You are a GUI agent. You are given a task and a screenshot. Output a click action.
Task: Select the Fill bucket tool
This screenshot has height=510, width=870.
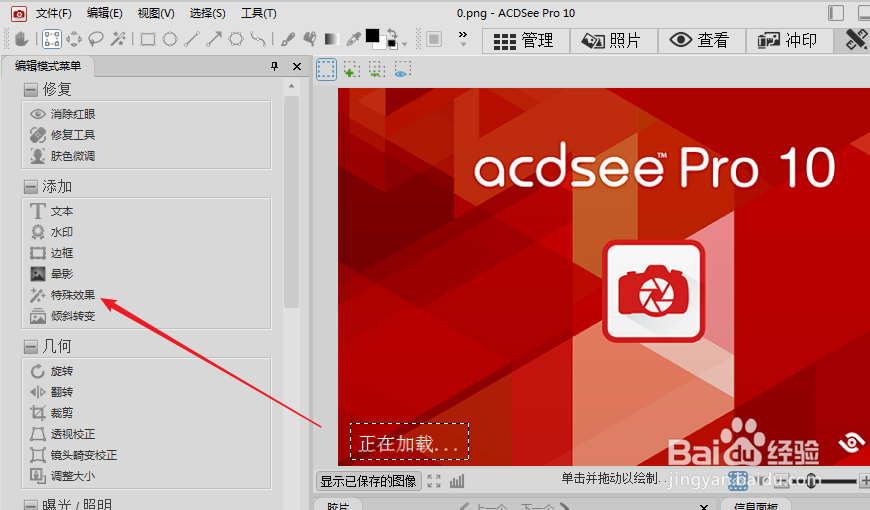click(310, 39)
